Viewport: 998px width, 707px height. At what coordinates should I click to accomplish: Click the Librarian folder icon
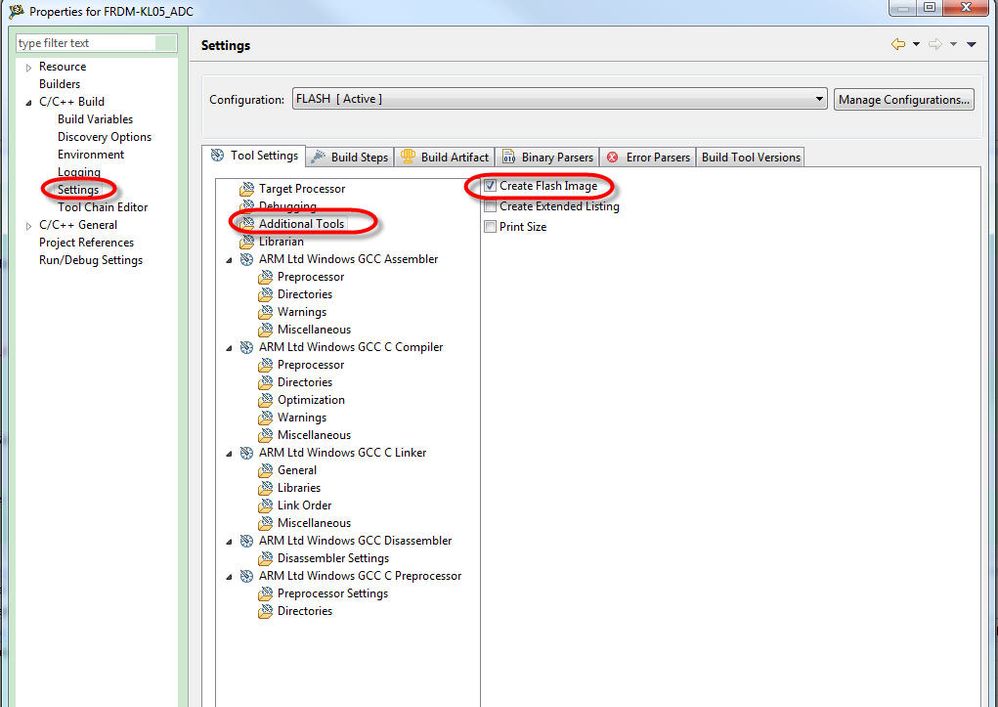(x=246, y=242)
